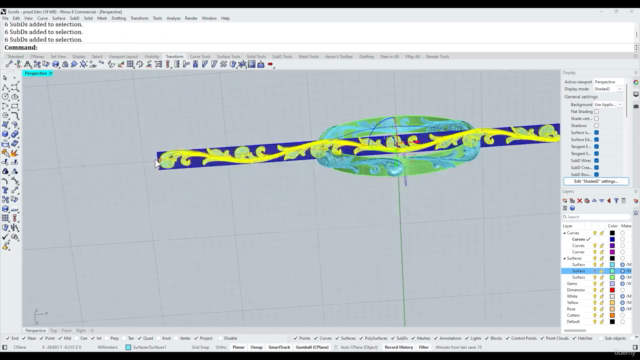
Task: Select the White layer row
Action: (x=597, y=296)
